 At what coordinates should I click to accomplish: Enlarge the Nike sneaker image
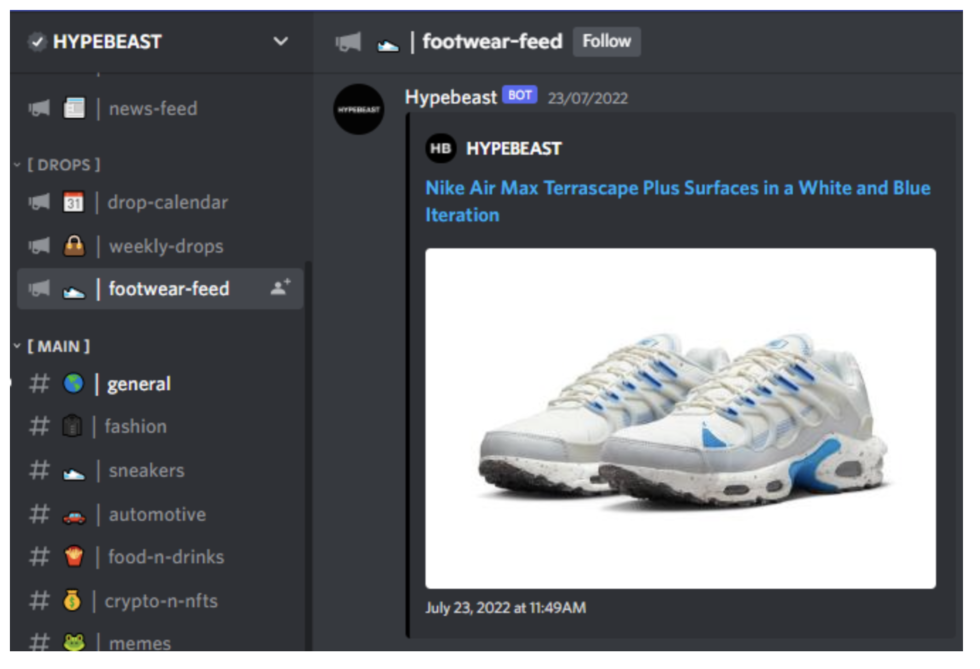tap(680, 418)
